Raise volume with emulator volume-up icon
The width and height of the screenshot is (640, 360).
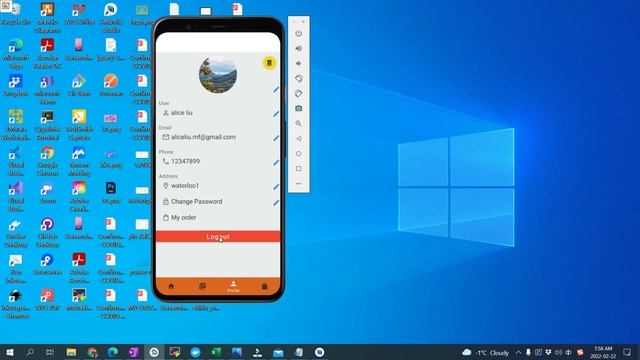(x=298, y=48)
